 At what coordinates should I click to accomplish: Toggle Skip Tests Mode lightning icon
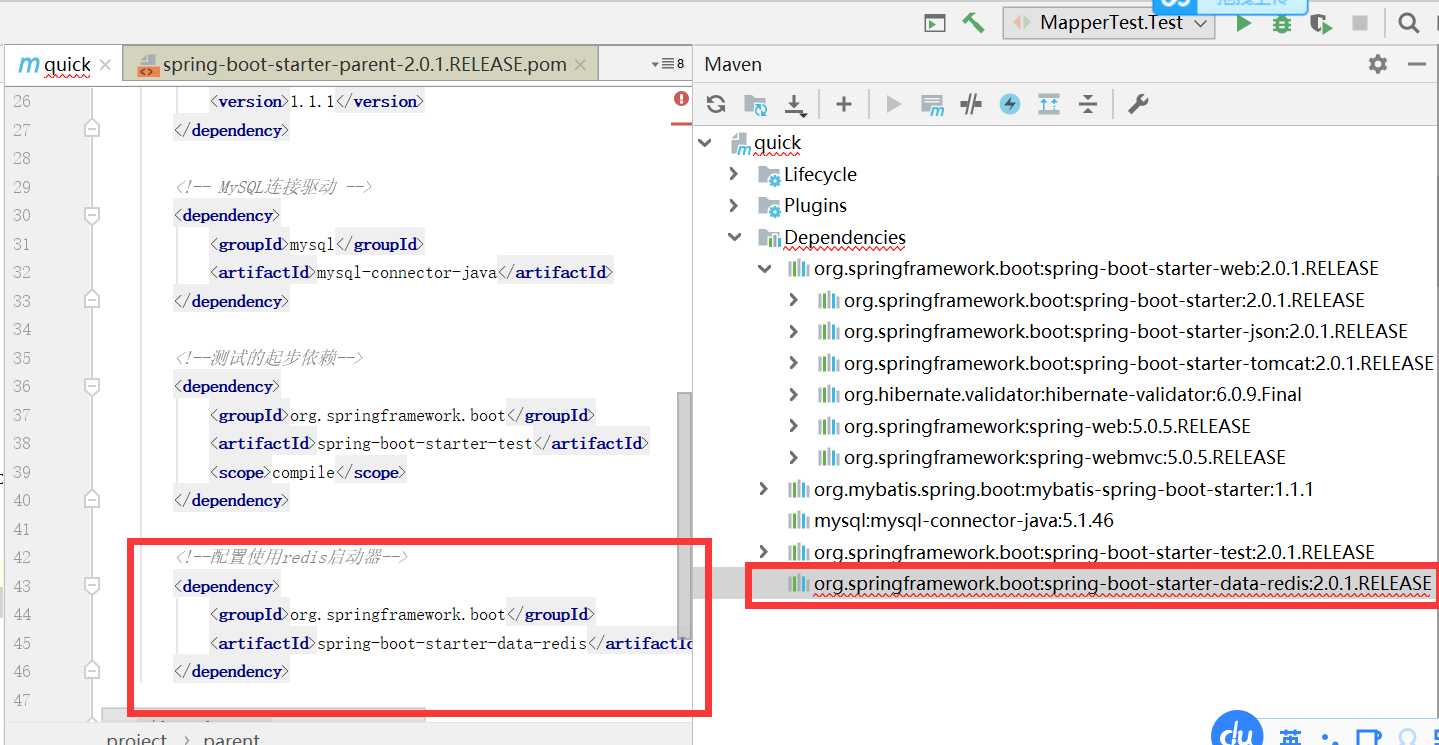coord(1010,104)
